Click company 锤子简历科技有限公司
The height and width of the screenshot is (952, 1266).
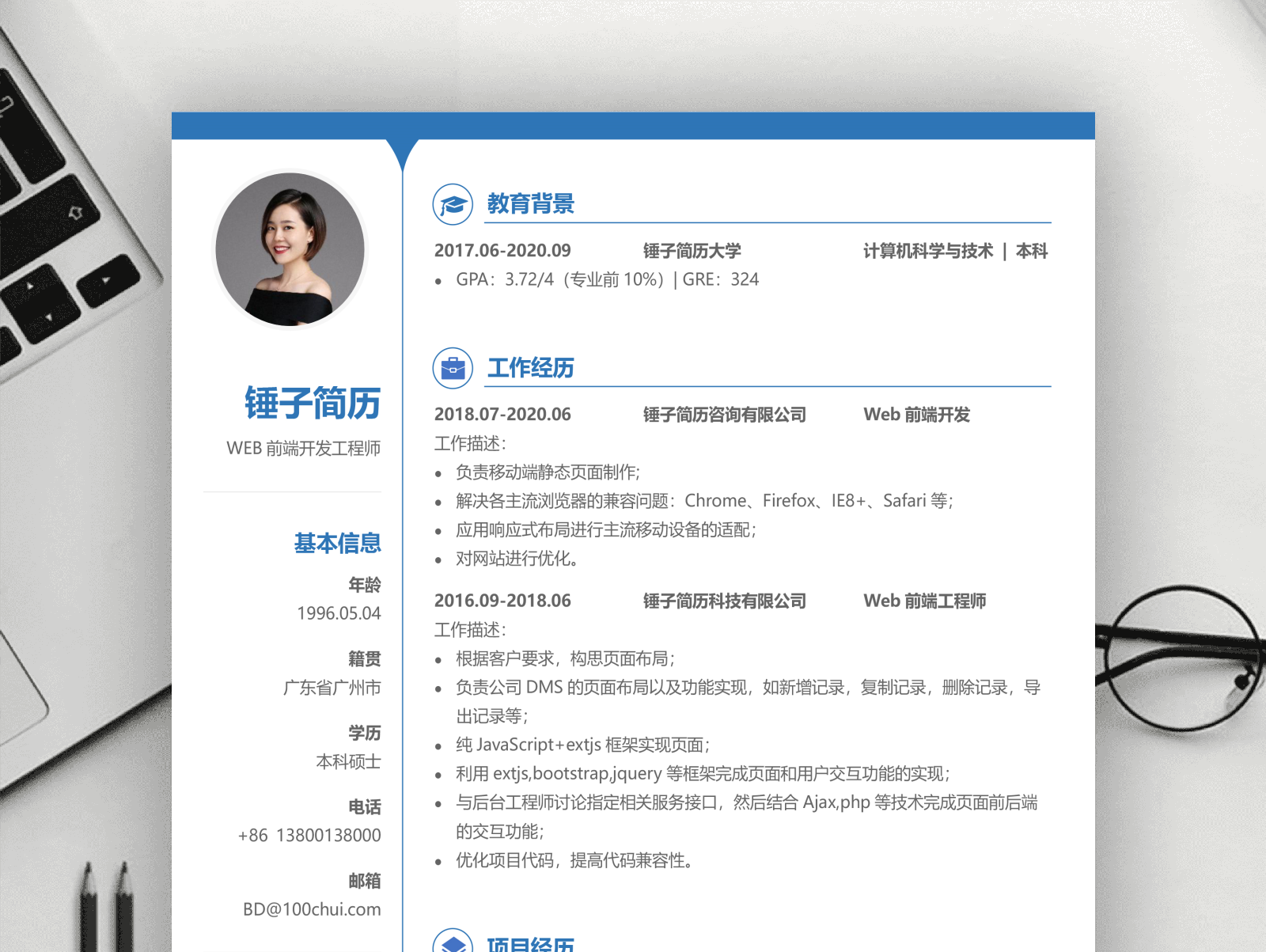[x=725, y=601]
